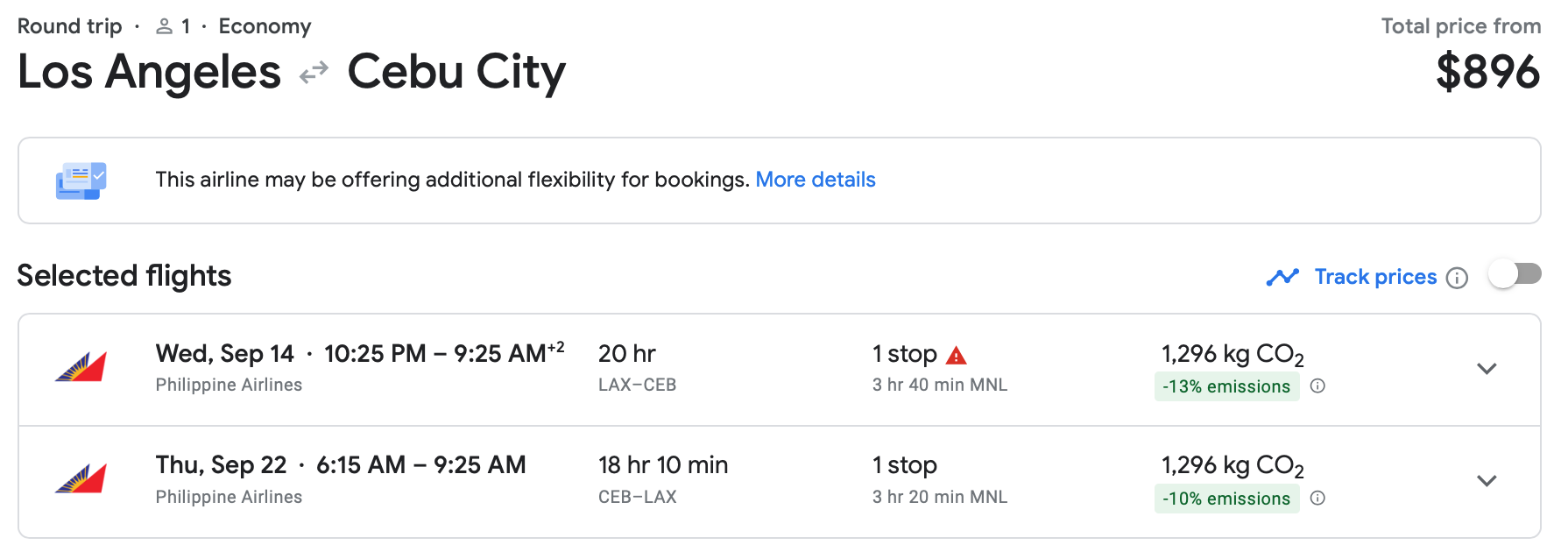Click the 3 hr 40 min MNL layover text
The height and width of the screenshot is (559, 1568).
click(939, 385)
